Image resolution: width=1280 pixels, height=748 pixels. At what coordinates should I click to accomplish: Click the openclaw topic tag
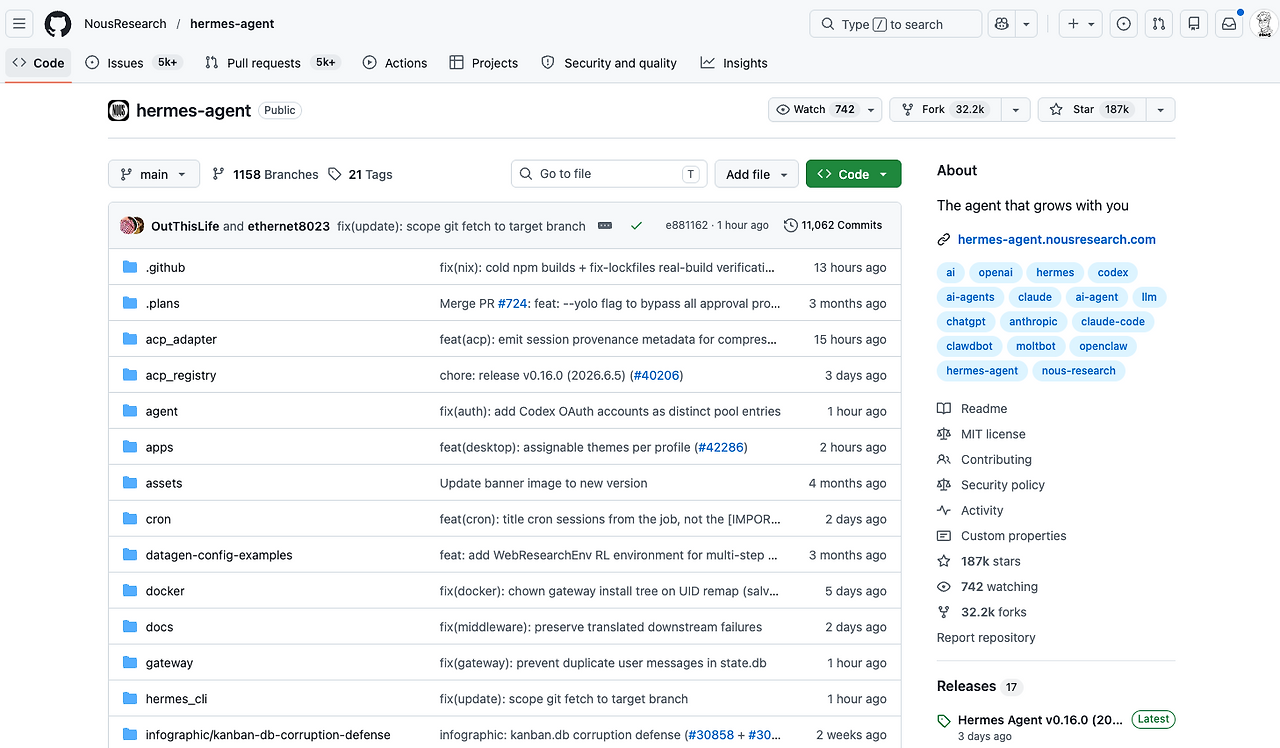point(1104,346)
